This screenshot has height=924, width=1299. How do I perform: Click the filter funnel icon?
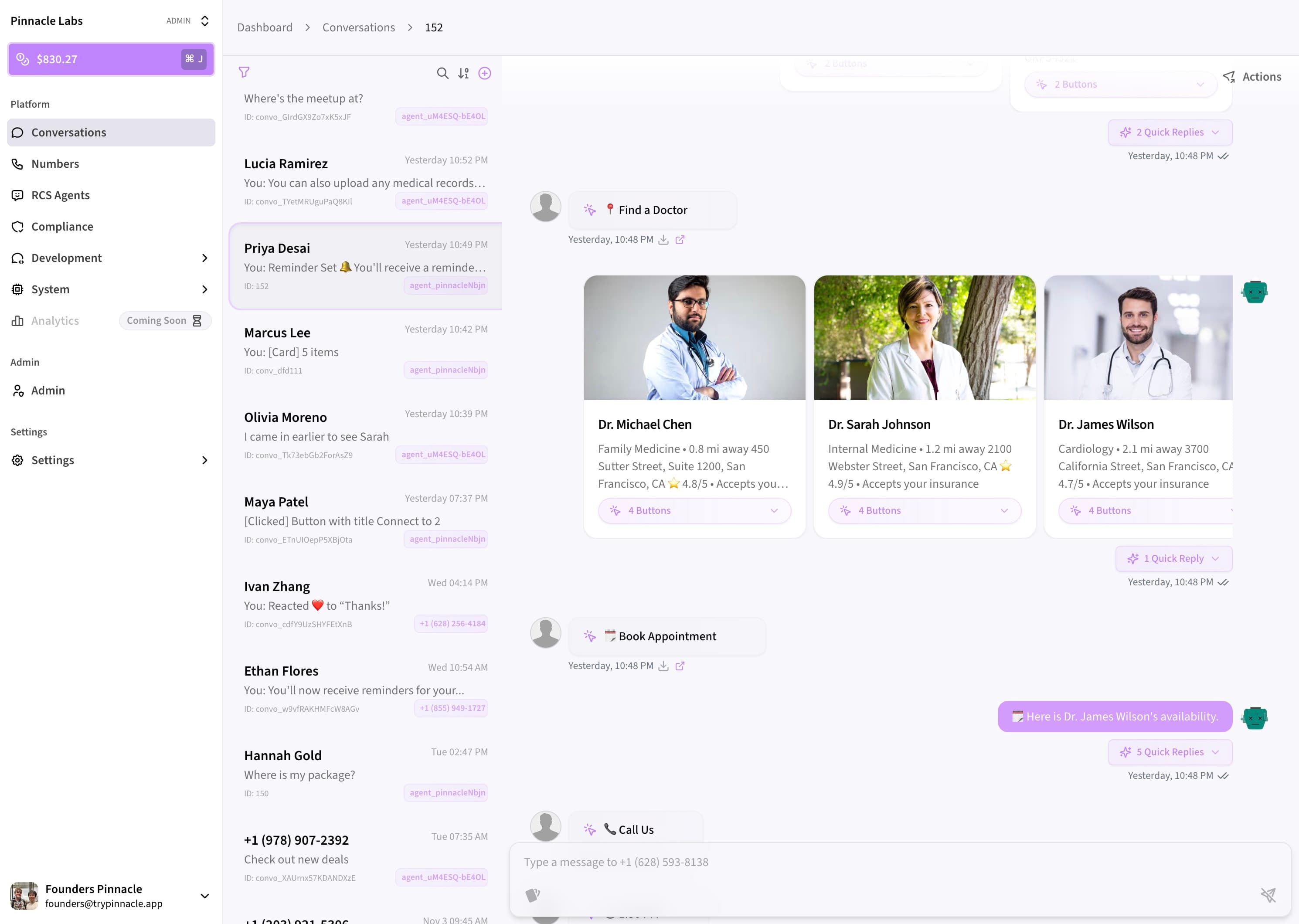pyautogui.click(x=244, y=72)
